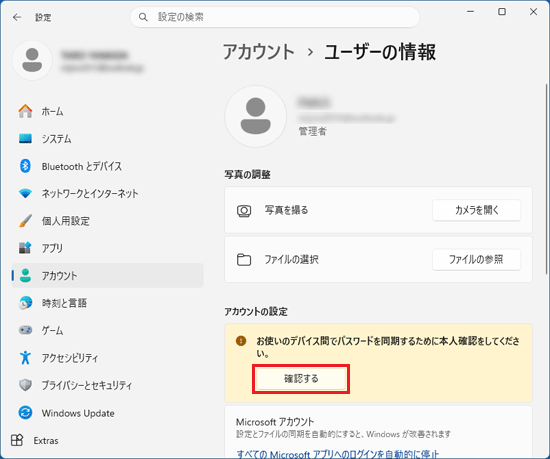
Task: Click the camera icon beside 写真を撮る
Action: pos(244,210)
